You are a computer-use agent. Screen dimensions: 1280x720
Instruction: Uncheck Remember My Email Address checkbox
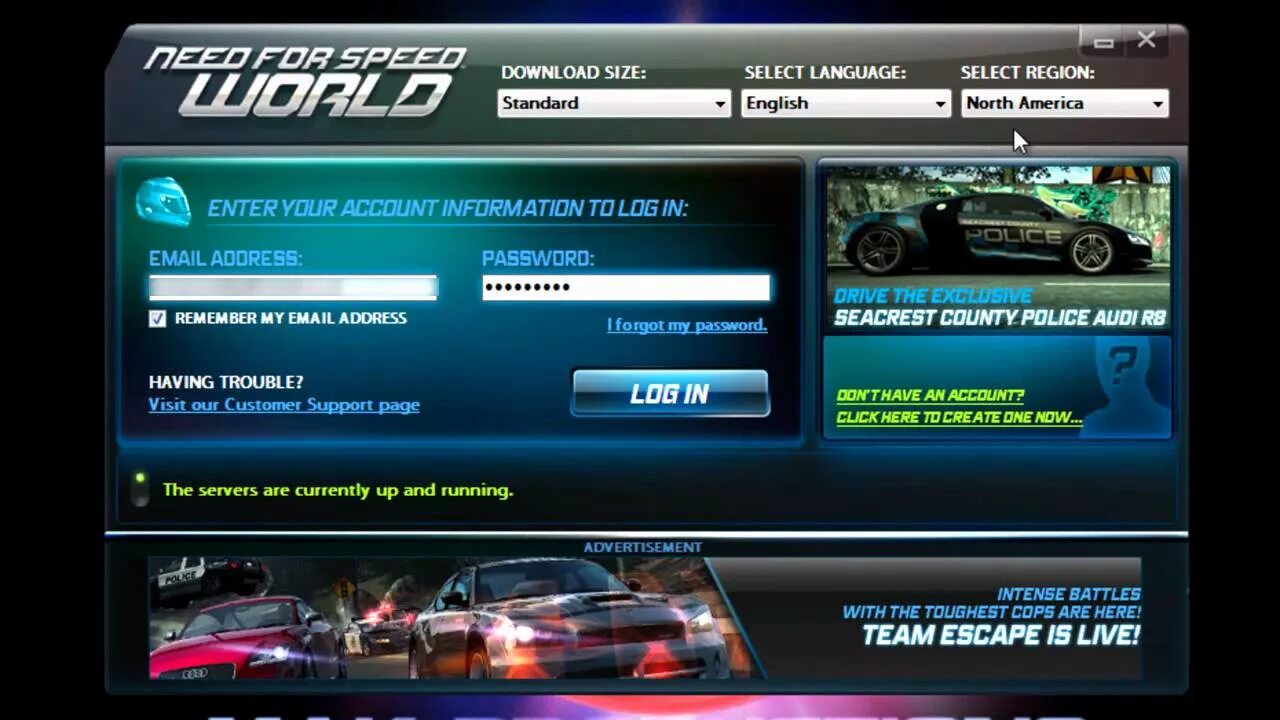pos(157,319)
